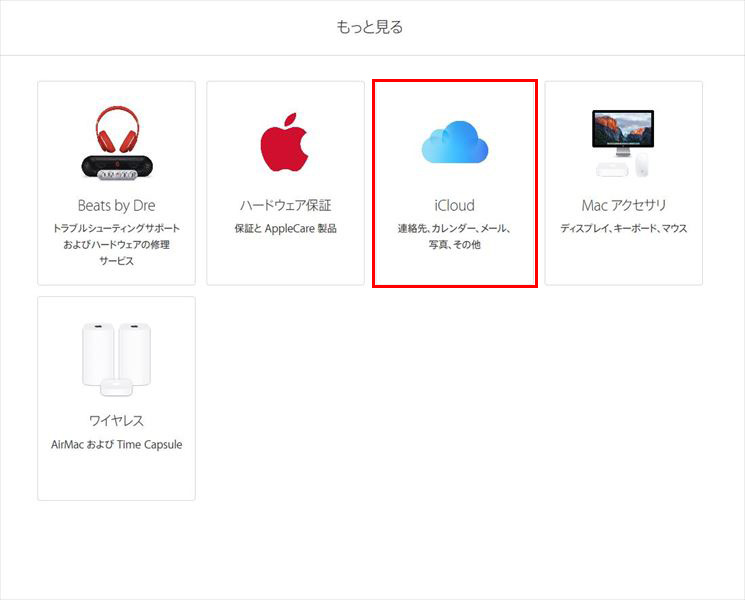The width and height of the screenshot is (745, 600).
Task: Click the もっと見る heading
Action: [x=370, y=27]
